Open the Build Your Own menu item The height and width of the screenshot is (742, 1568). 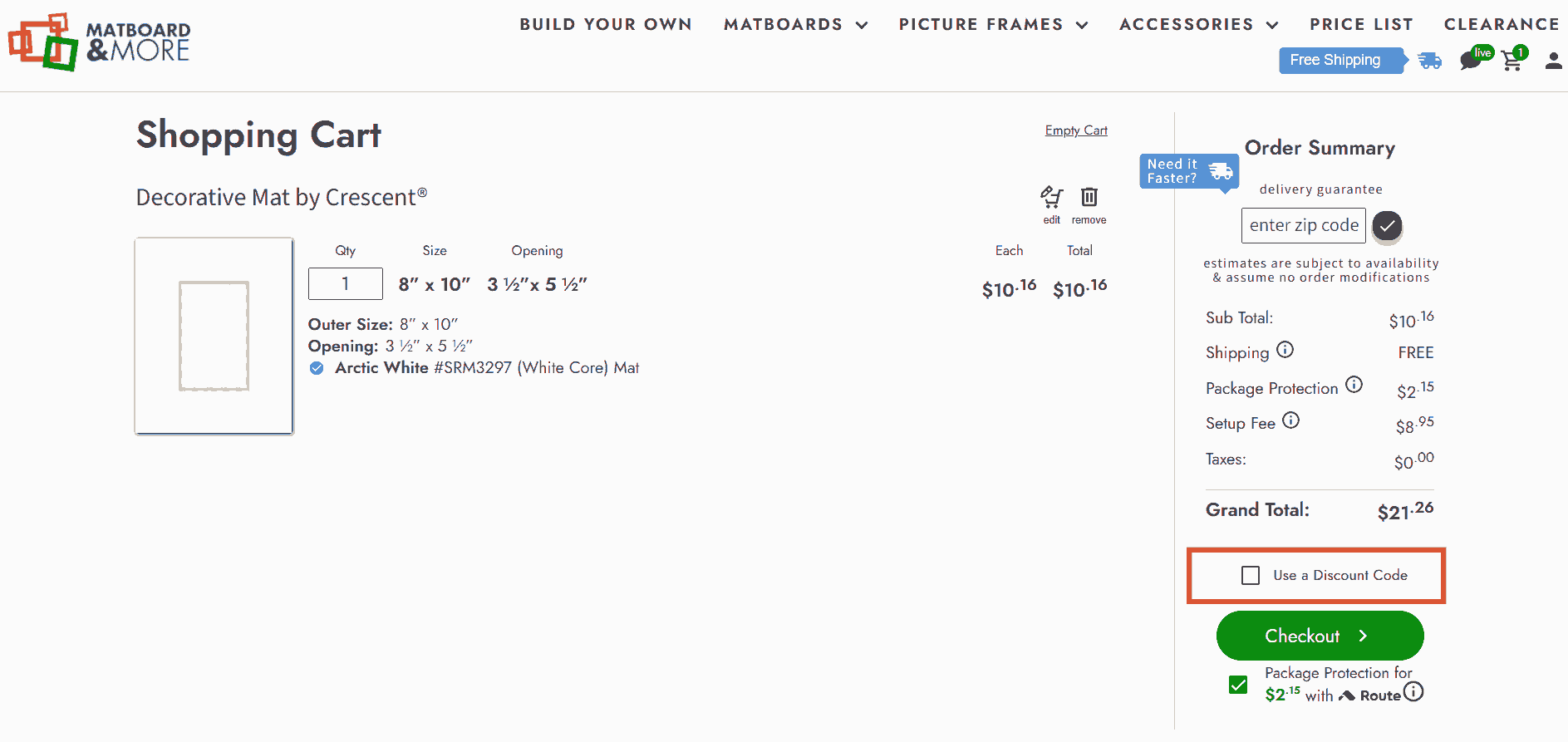[x=606, y=25]
